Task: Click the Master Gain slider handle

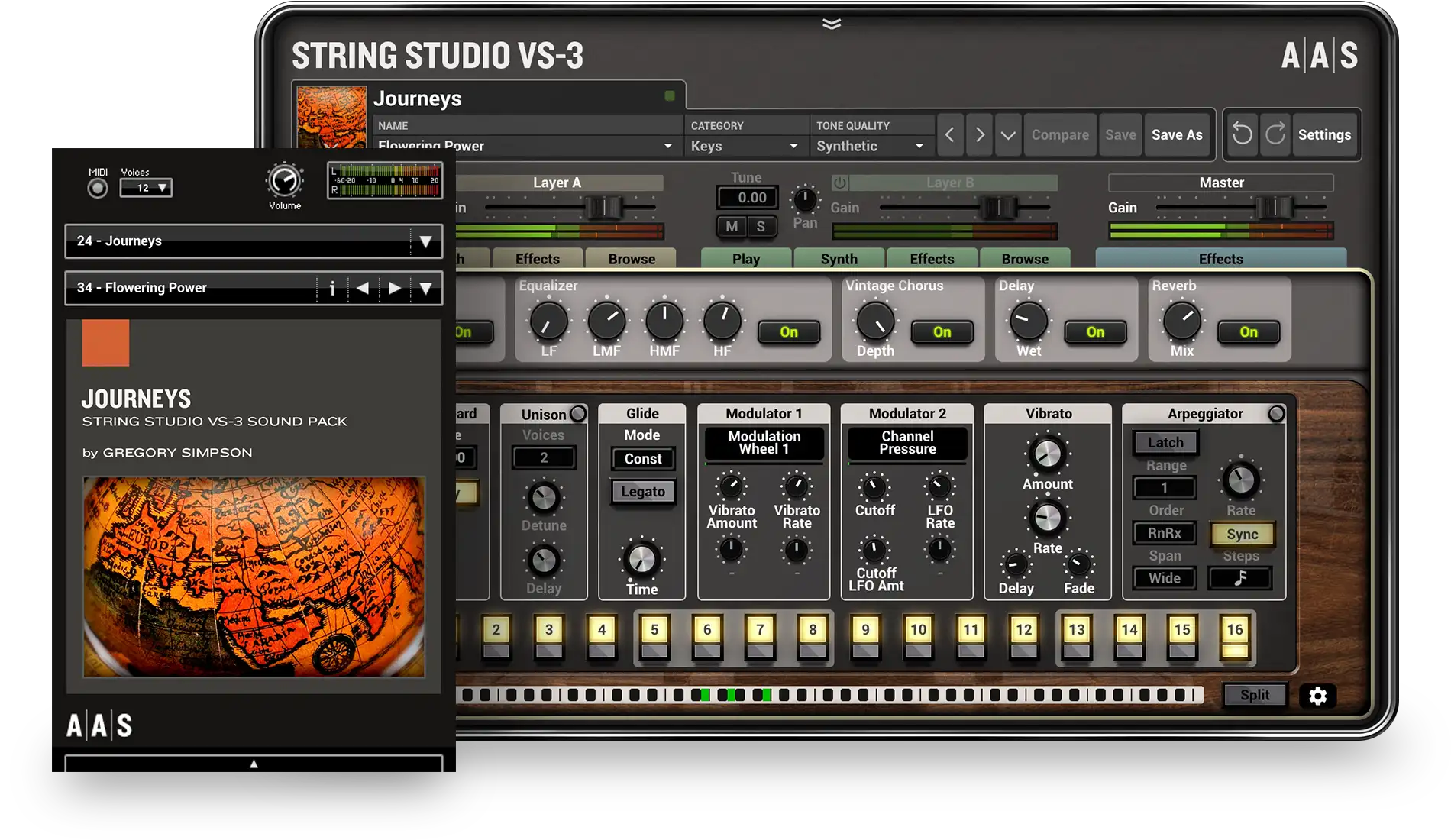Action: pos(1274,207)
